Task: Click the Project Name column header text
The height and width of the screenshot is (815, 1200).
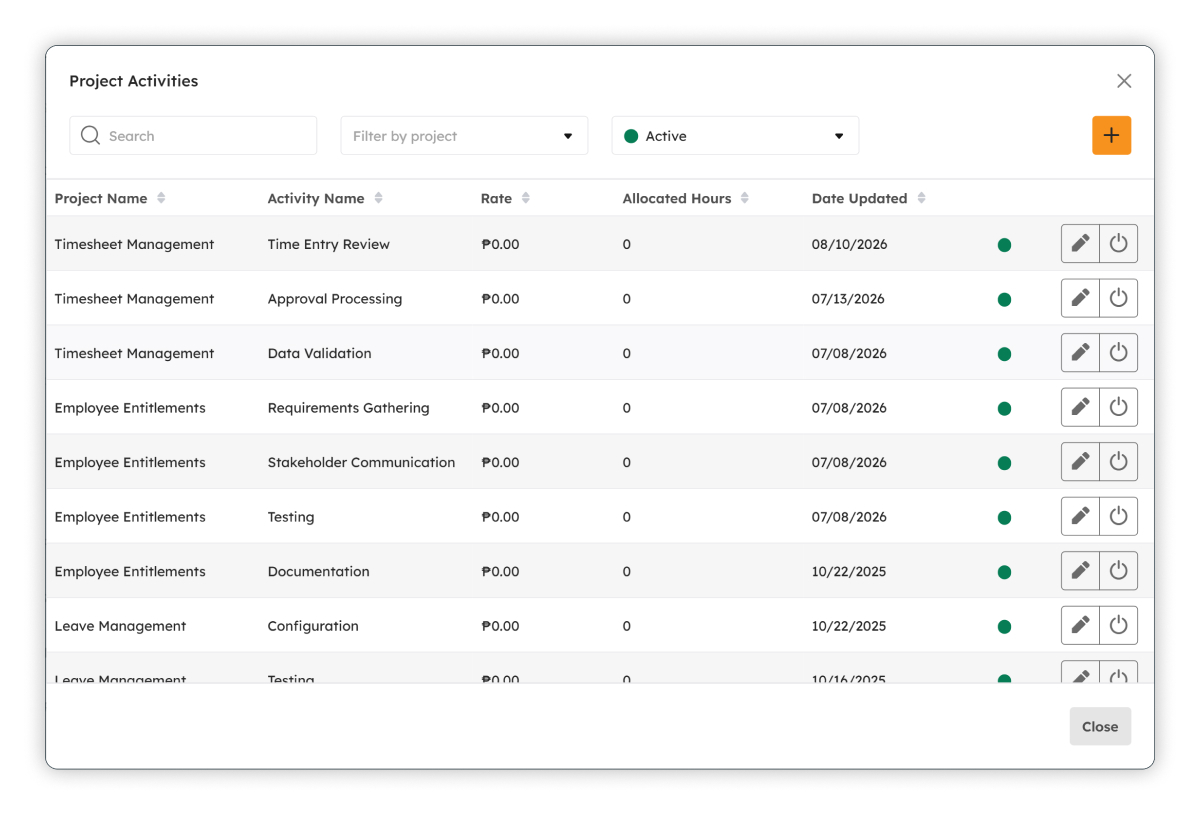Action: click(x=100, y=198)
